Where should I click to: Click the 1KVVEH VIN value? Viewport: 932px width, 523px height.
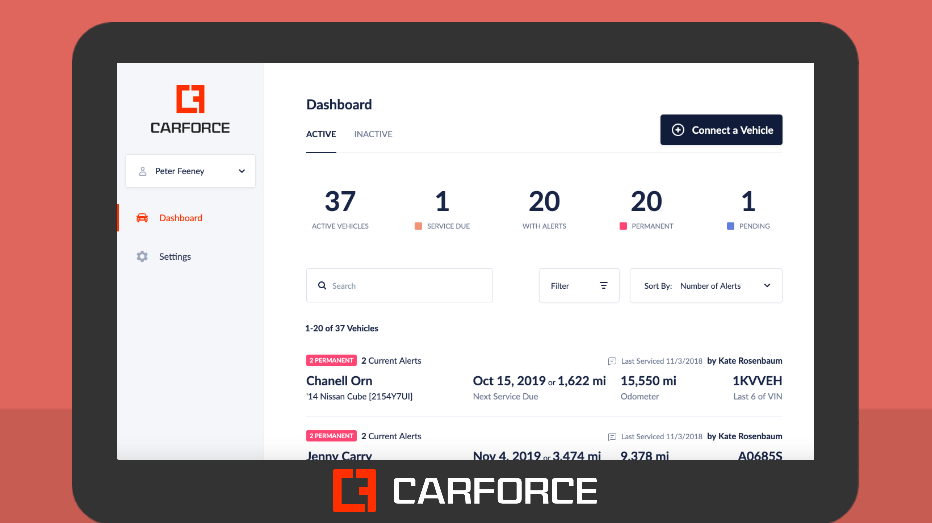pyautogui.click(x=757, y=381)
